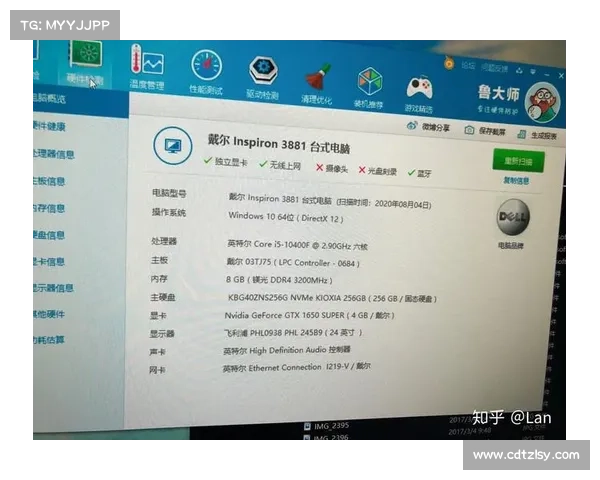Click the disk value KBG40ZNS256G NVMe KIOXIA
This screenshot has width=600, height=480.
332,298
